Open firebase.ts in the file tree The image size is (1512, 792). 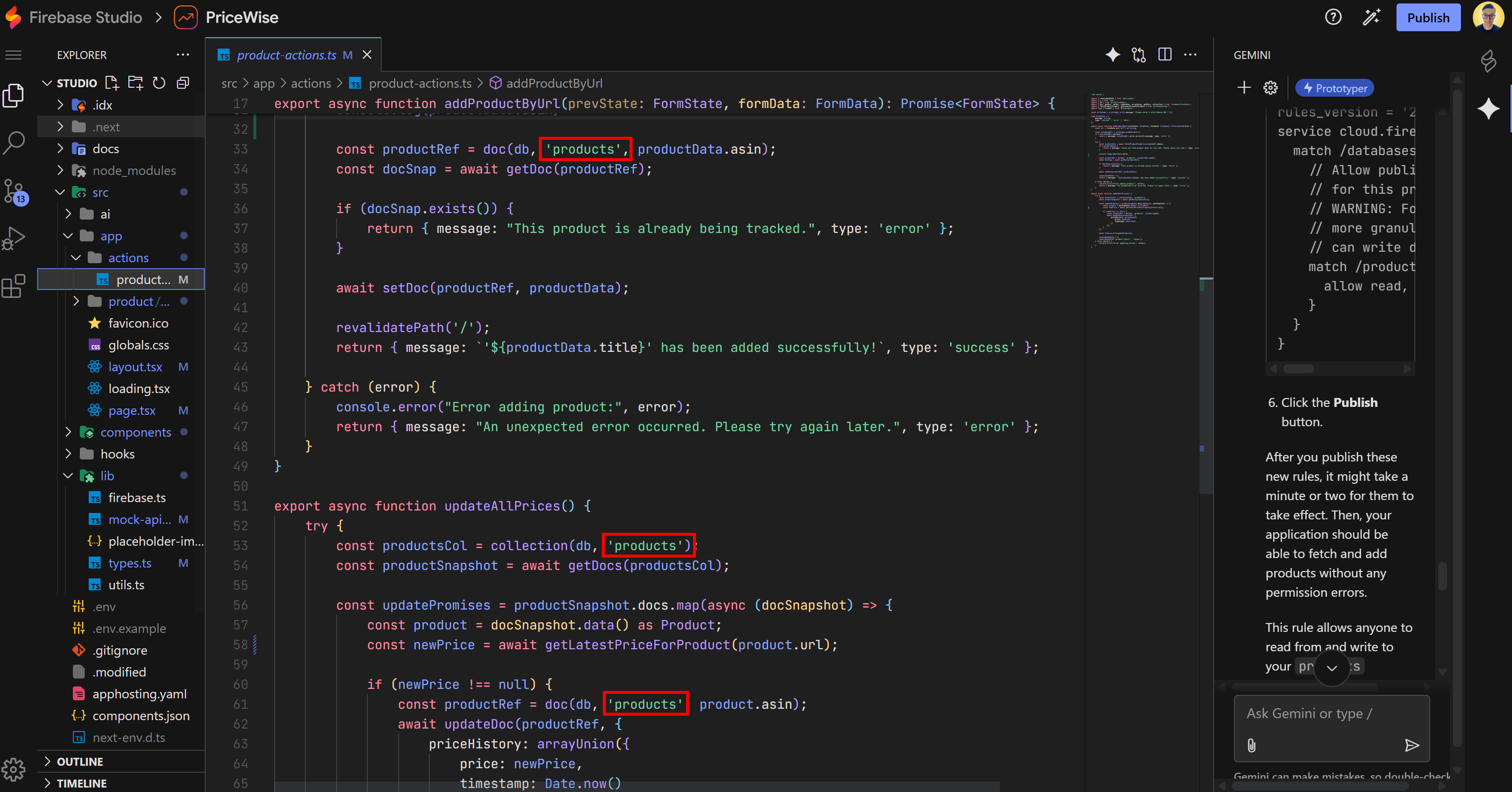click(x=137, y=498)
